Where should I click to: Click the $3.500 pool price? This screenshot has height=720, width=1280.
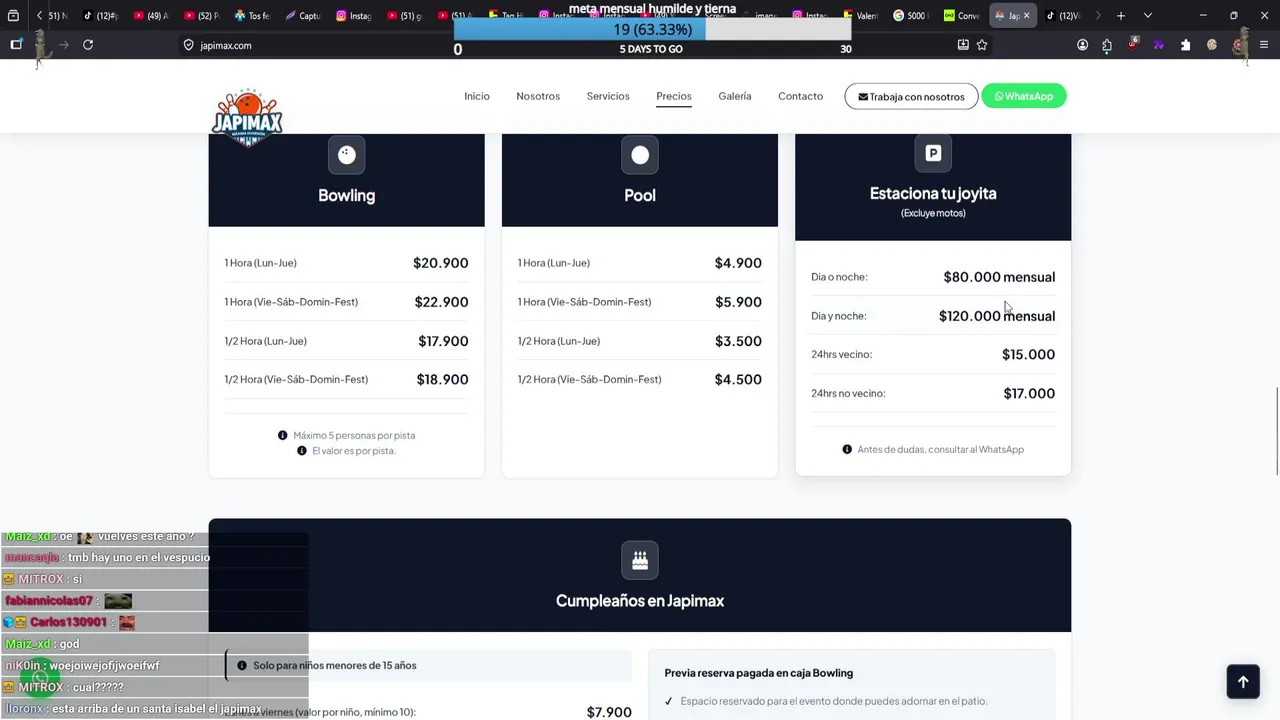(x=738, y=341)
